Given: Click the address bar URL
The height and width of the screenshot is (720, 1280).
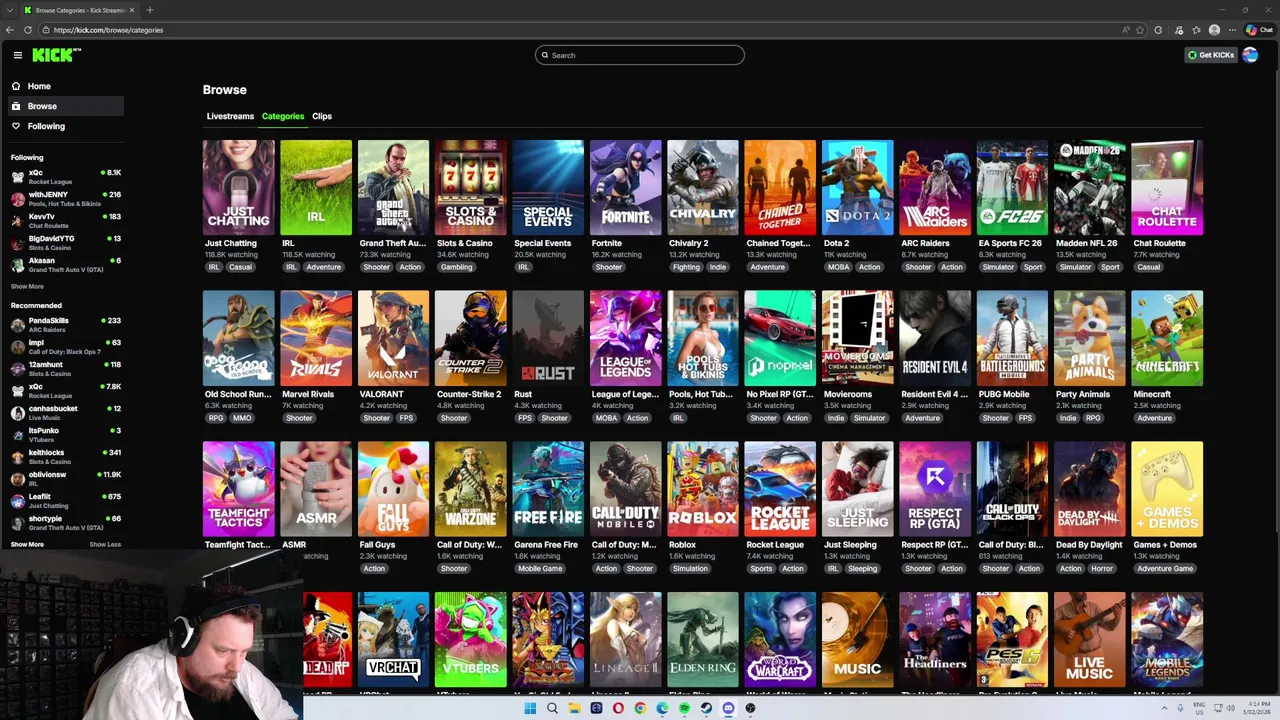Looking at the screenshot, I should (x=108, y=30).
